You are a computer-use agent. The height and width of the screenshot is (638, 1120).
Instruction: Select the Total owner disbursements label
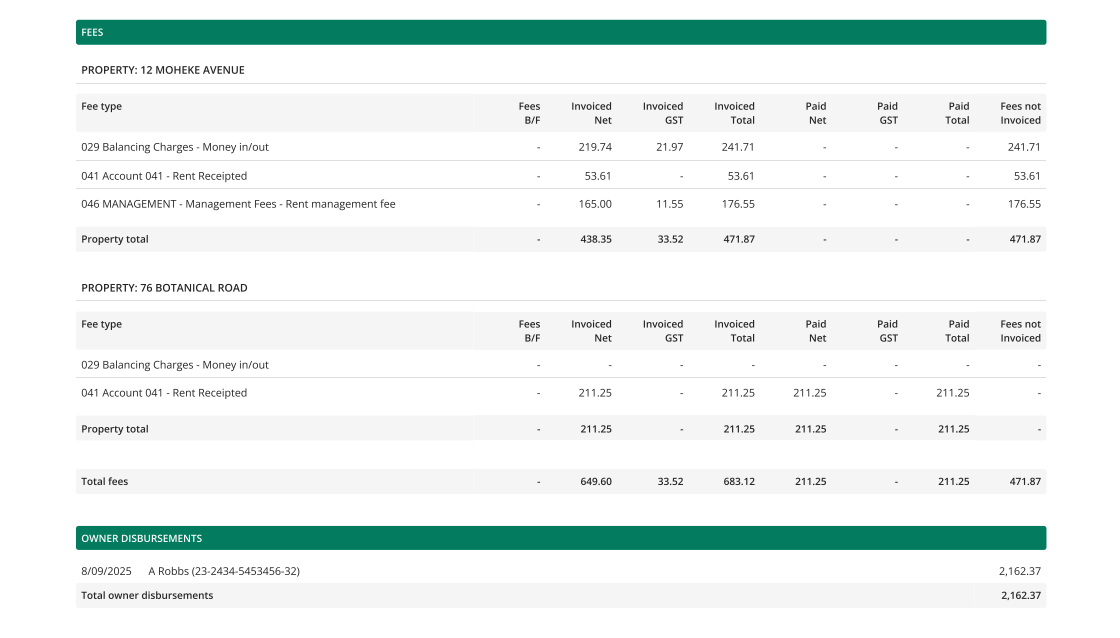[x=147, y=596]
